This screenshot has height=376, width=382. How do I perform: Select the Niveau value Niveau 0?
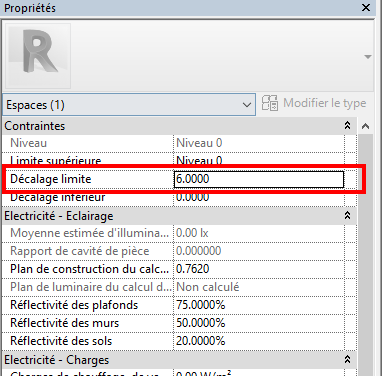point(259,143)
